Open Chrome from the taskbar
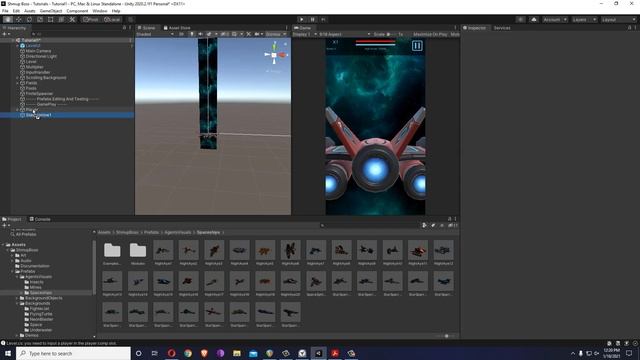This screenshot has height=360, width=640. click(x=188, y=353)
